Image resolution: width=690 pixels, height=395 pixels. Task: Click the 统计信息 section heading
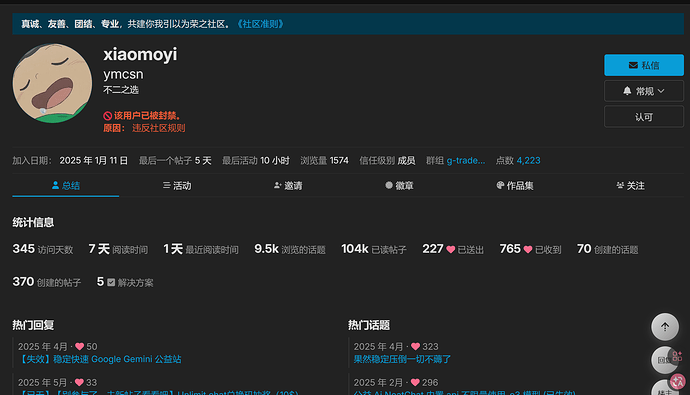click(x=33, y=223)
